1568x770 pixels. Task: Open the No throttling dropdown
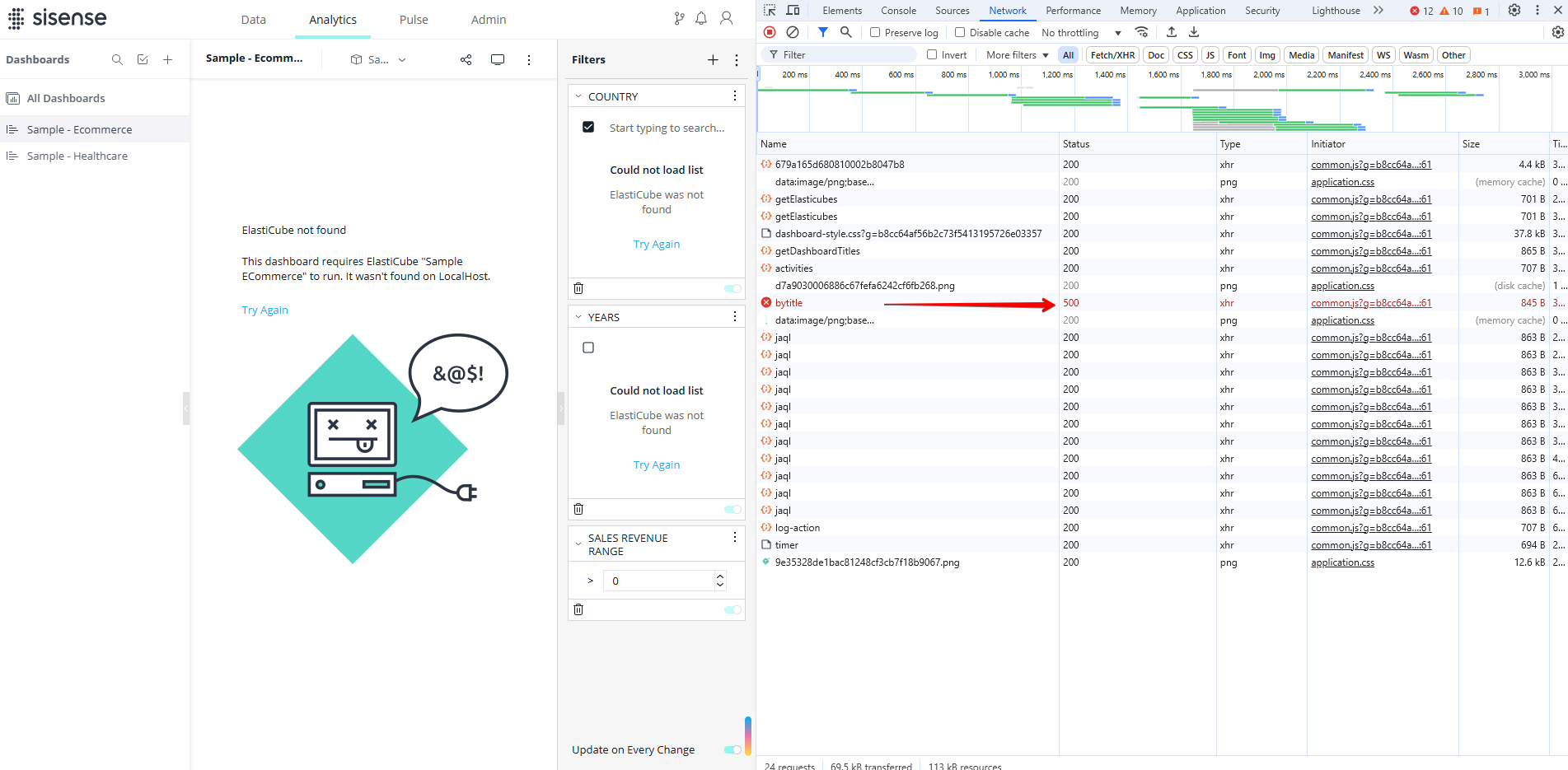click(x=1081, y=33)
